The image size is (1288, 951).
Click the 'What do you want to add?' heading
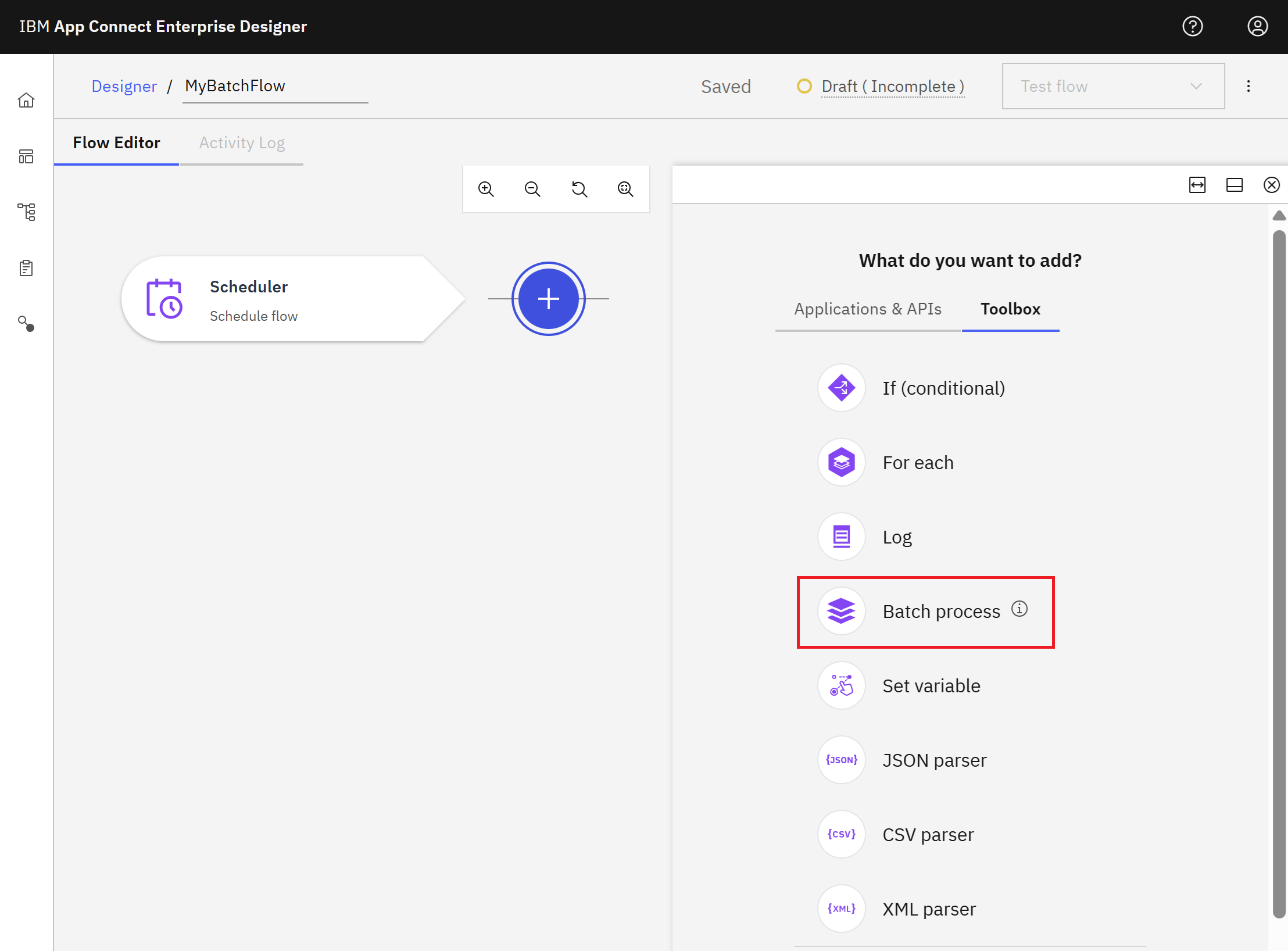pos(970,260)
